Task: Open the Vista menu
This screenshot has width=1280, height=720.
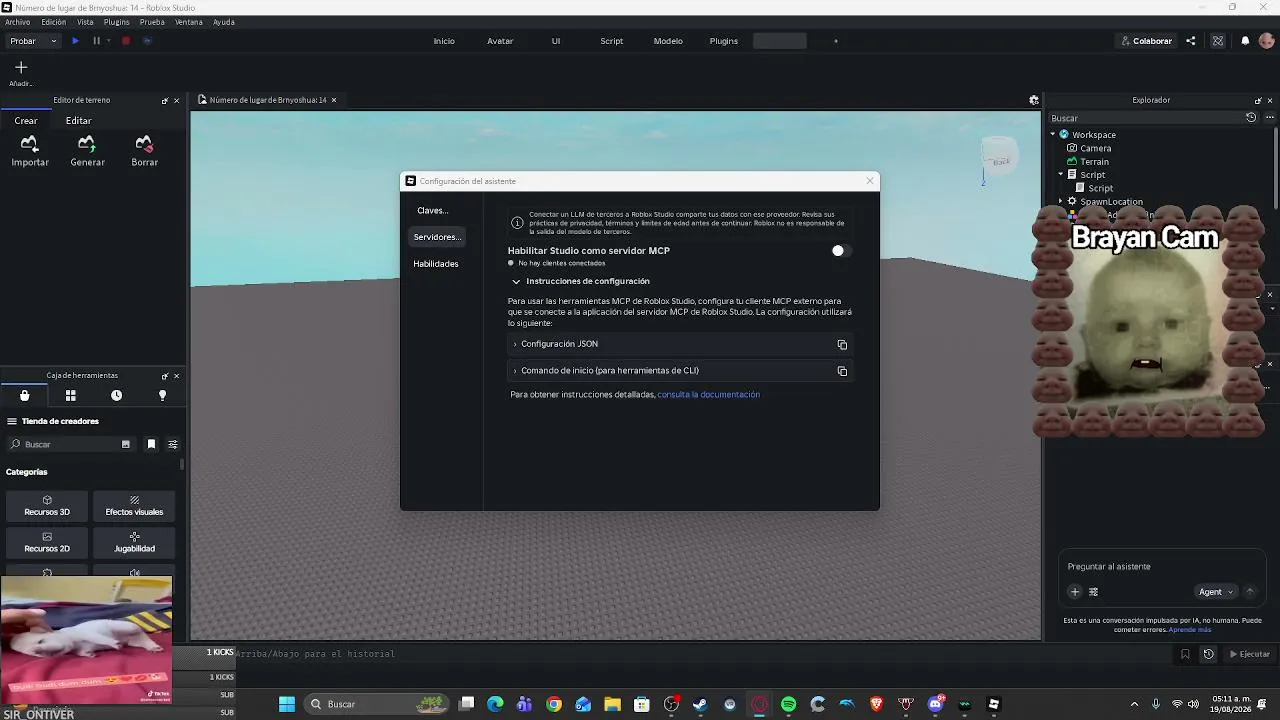Action: (85, 22)
